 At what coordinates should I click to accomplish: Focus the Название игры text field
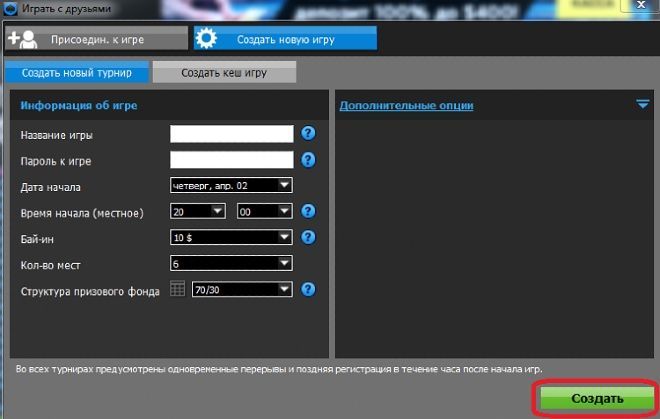pyautogui.click(x=231, y=134)
